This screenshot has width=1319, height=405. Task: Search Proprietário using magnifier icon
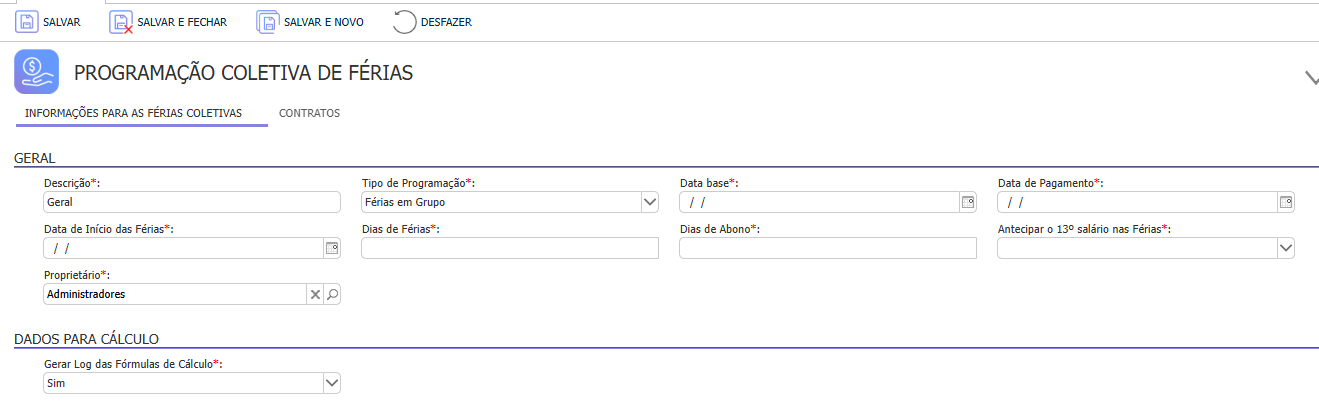point(332,294)
